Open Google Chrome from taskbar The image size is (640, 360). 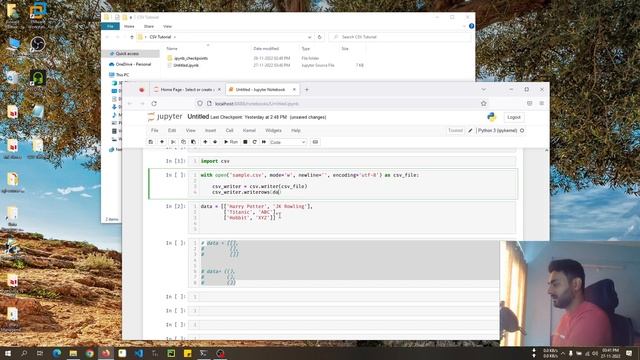(x=89, y=353)
